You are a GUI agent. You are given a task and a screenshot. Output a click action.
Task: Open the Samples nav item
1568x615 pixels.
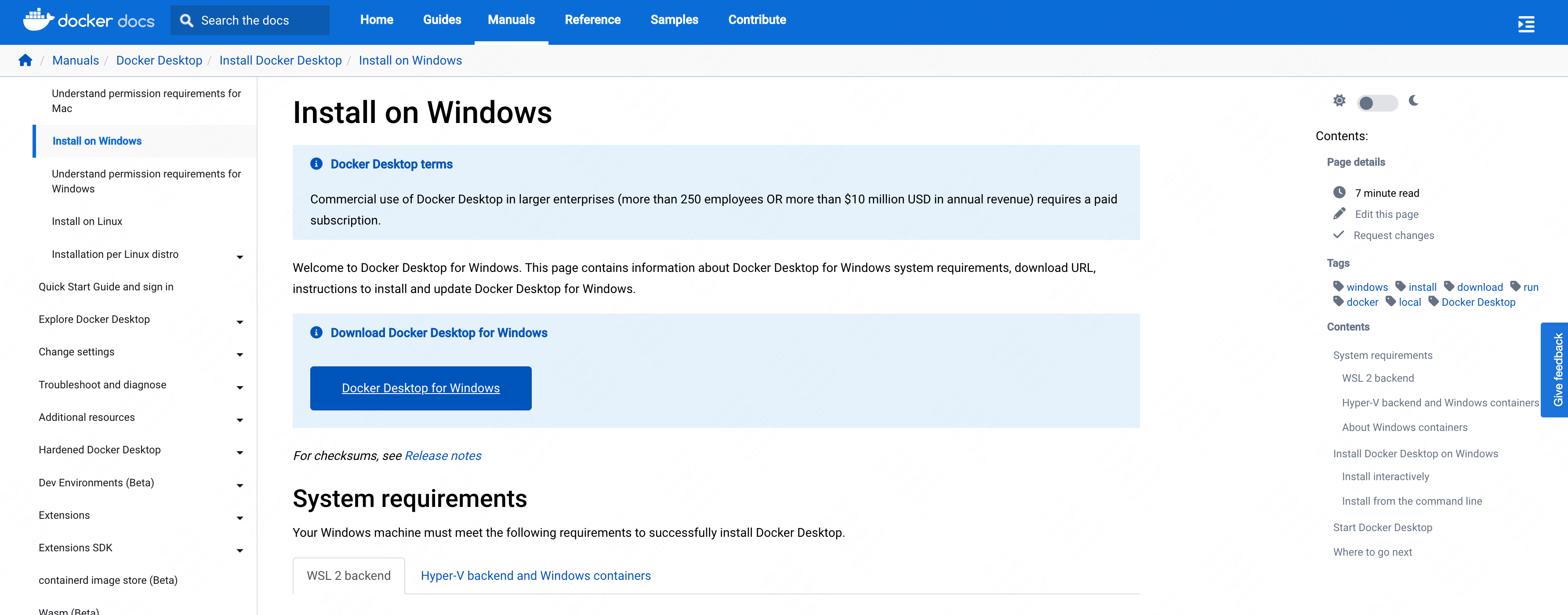[x=674, y=20]
